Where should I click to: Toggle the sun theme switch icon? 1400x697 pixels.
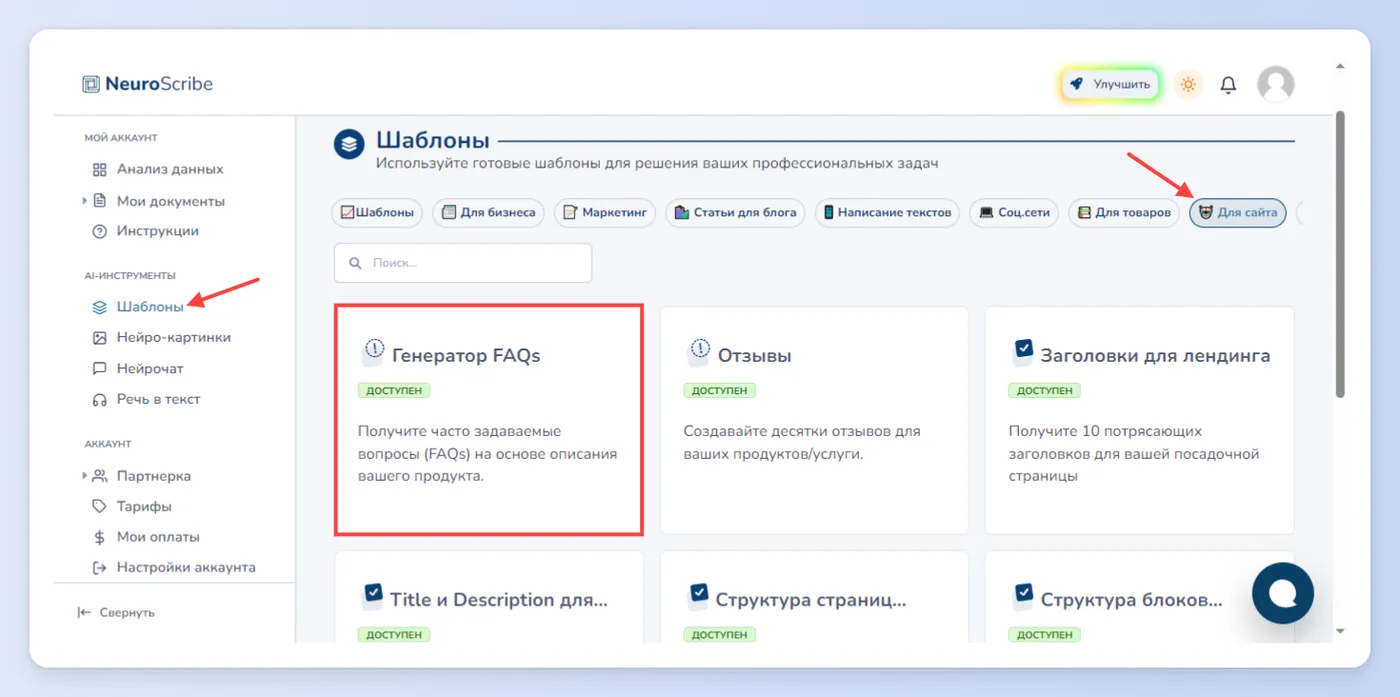(1188, 85)
